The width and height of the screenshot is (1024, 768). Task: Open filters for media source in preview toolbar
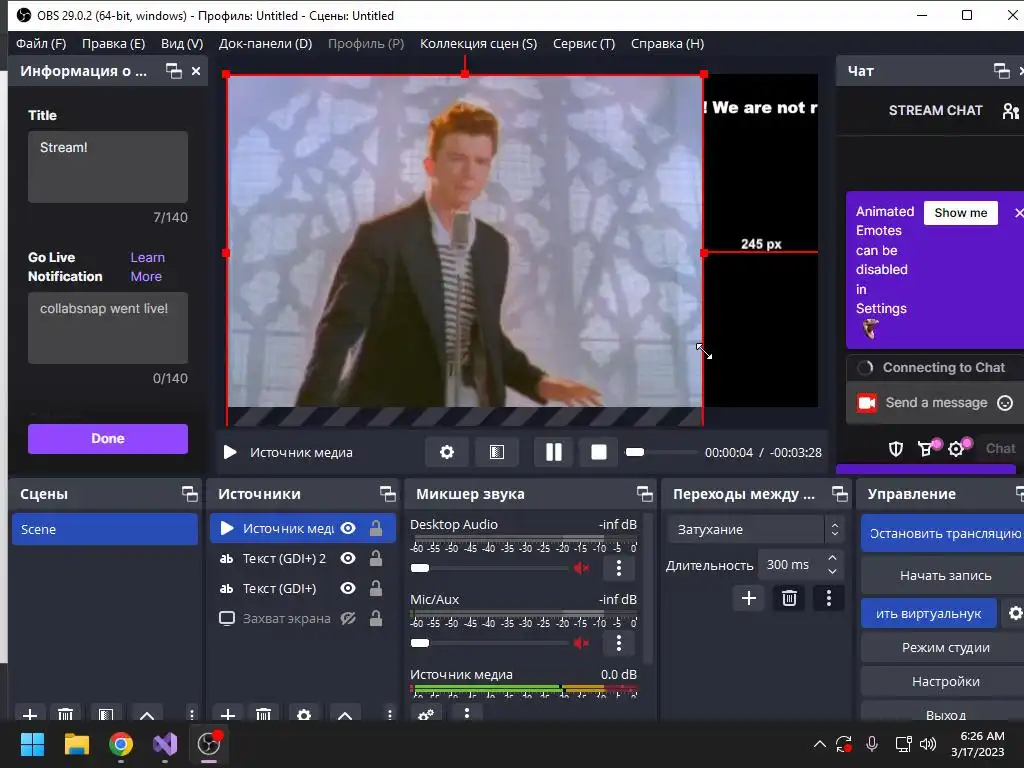[x=497, y=452]
